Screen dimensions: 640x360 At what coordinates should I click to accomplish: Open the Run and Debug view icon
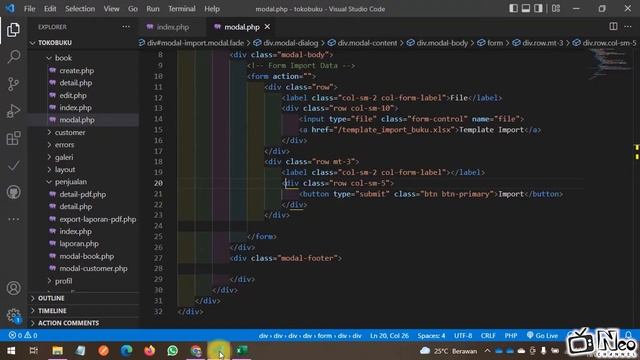[13, 111]
